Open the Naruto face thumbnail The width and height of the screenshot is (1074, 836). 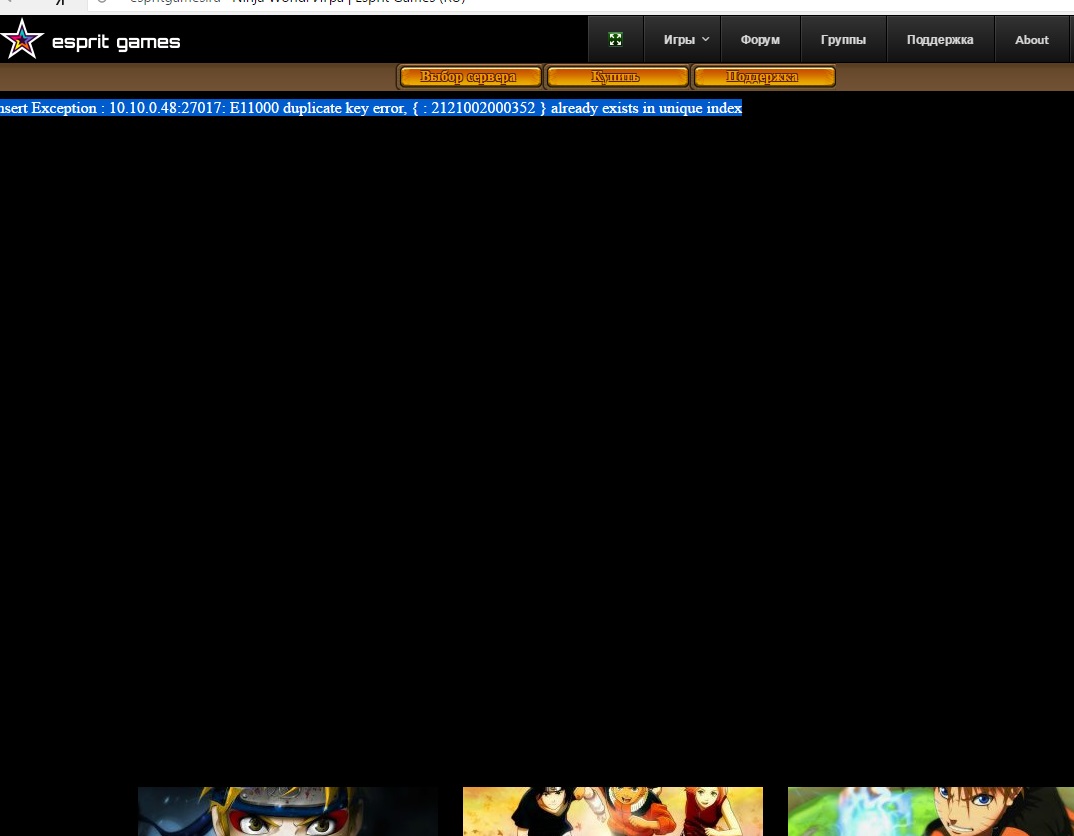pyautogui.click(x=287, y=811)
